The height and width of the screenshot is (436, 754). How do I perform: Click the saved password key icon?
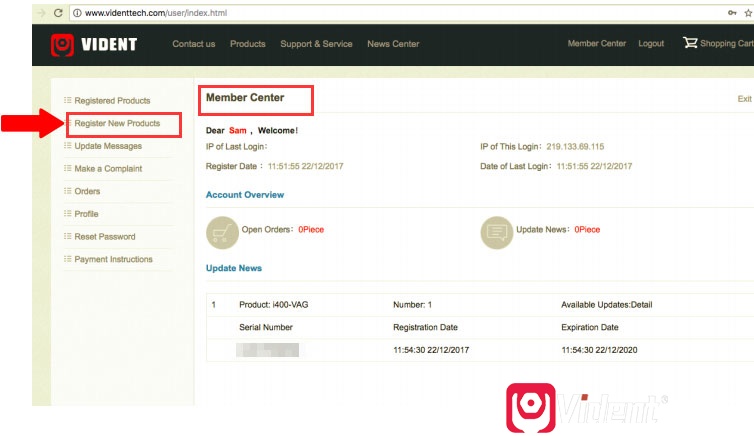point(732,13)
